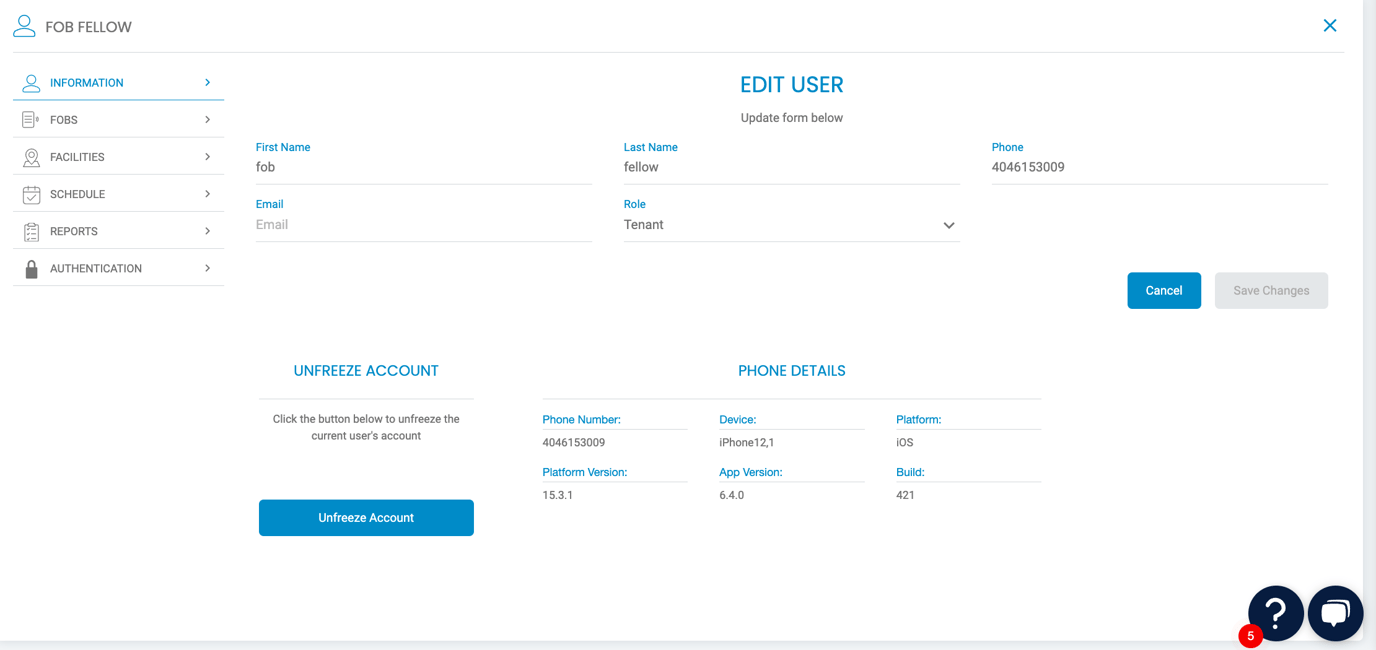Expand the Fobs section chevron
The width and height of the screenshot is (1376, 650).
[x=207, y=120]
